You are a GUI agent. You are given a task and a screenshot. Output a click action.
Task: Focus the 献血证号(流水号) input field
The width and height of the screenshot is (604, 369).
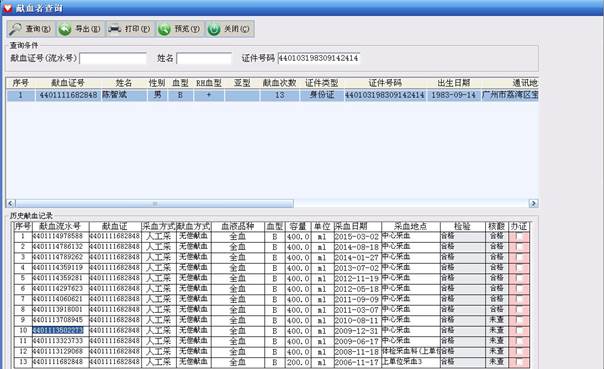pyautogui.click(x=113, y=59)
